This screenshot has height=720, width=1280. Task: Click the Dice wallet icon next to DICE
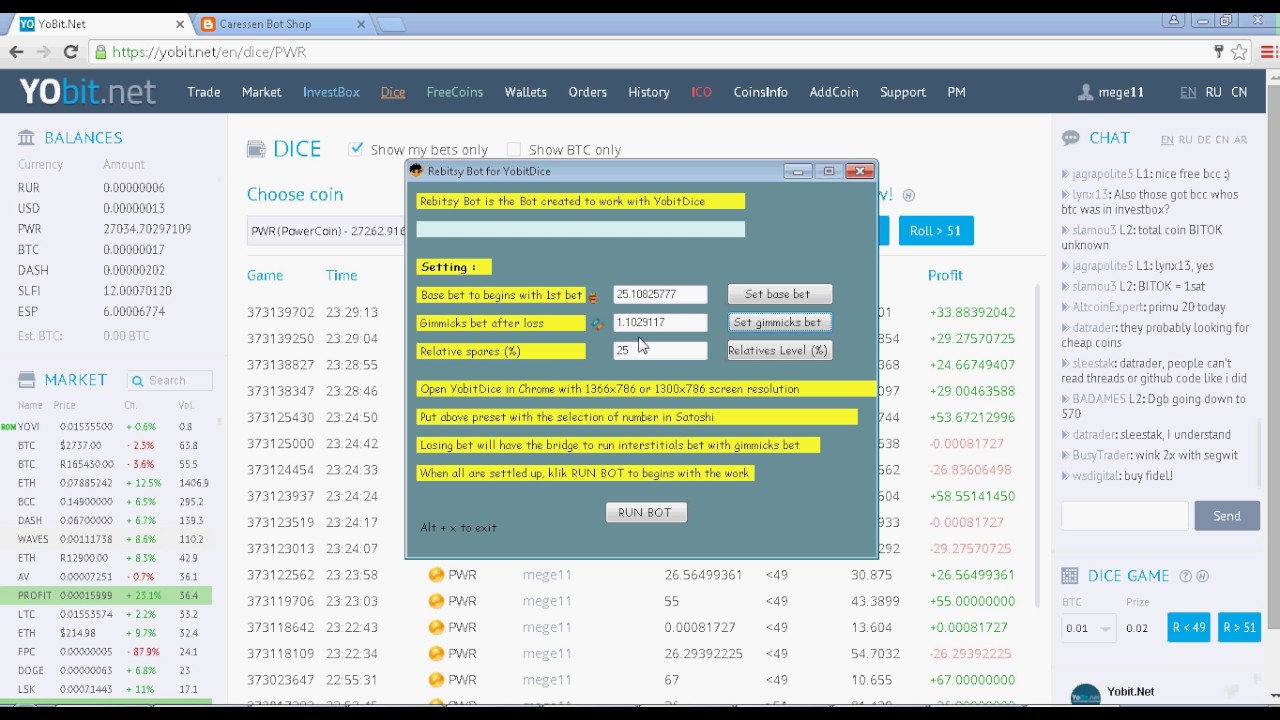coord(256,149)
